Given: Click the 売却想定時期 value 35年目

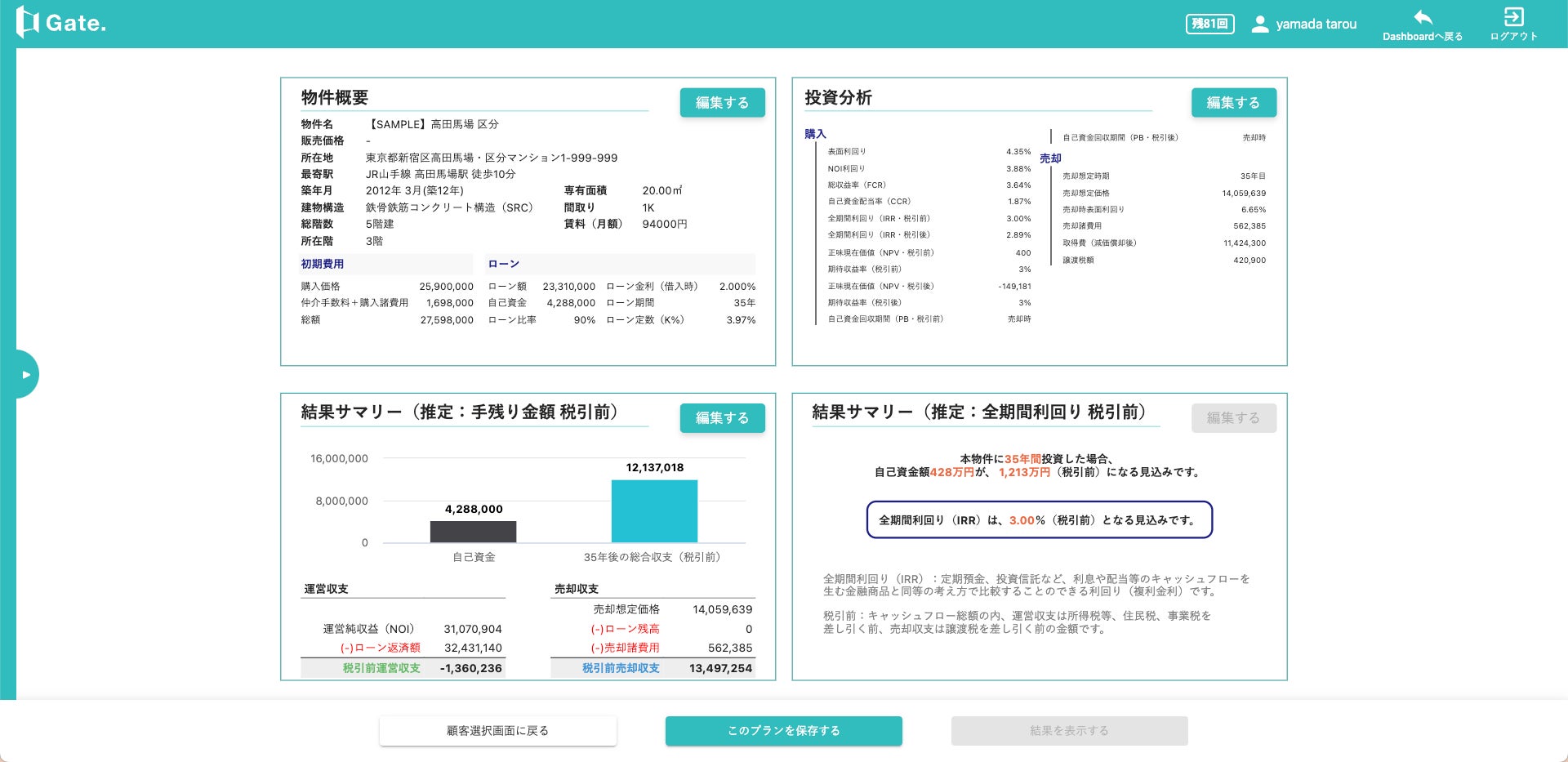Looking at the screenshot, I should 1253,176.
